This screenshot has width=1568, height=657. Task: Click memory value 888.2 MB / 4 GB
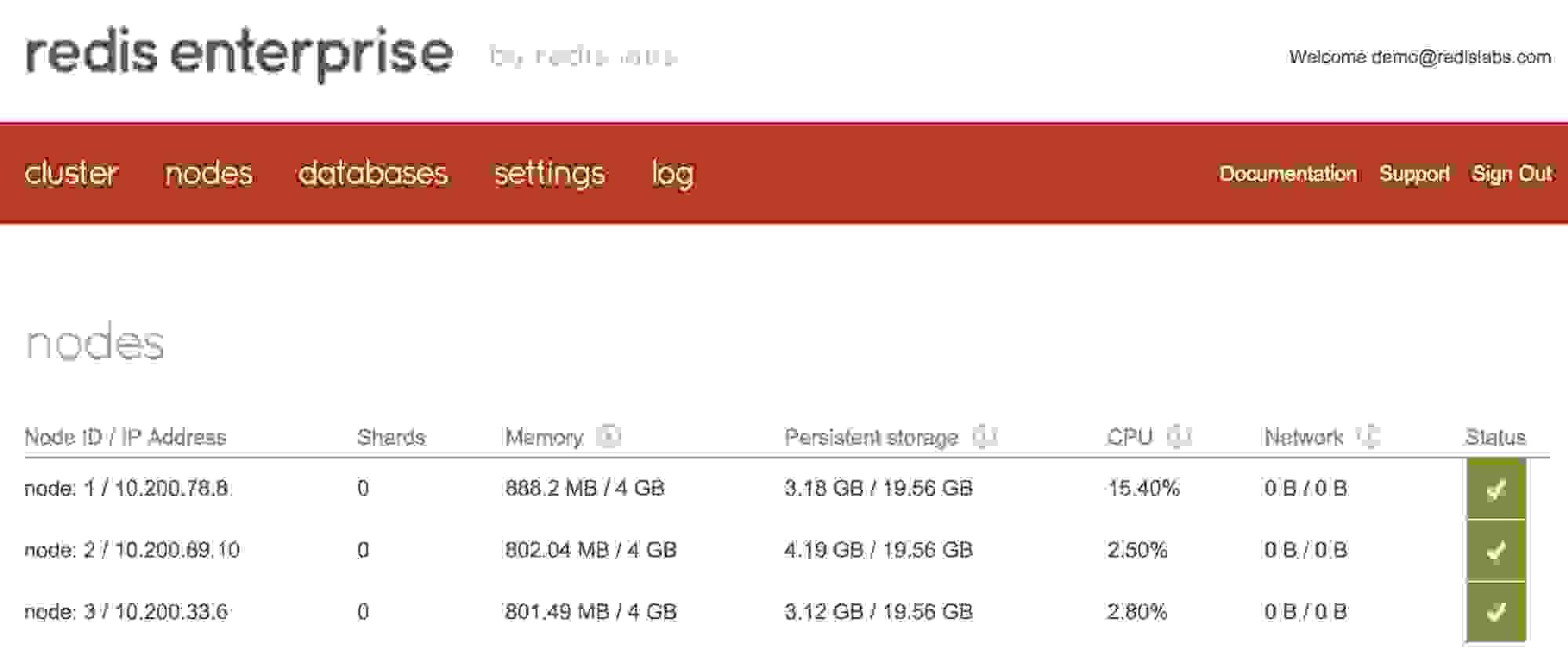pyautogui.click(x=584, y=488)
